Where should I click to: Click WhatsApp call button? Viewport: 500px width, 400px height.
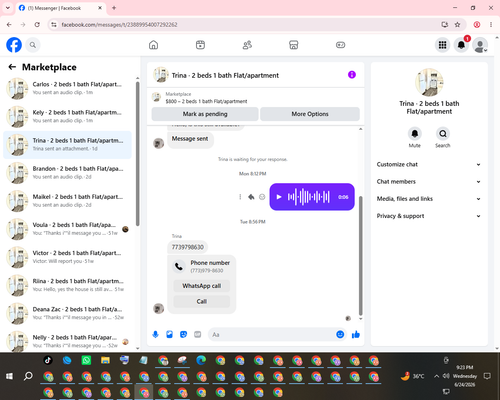[202, 286]
